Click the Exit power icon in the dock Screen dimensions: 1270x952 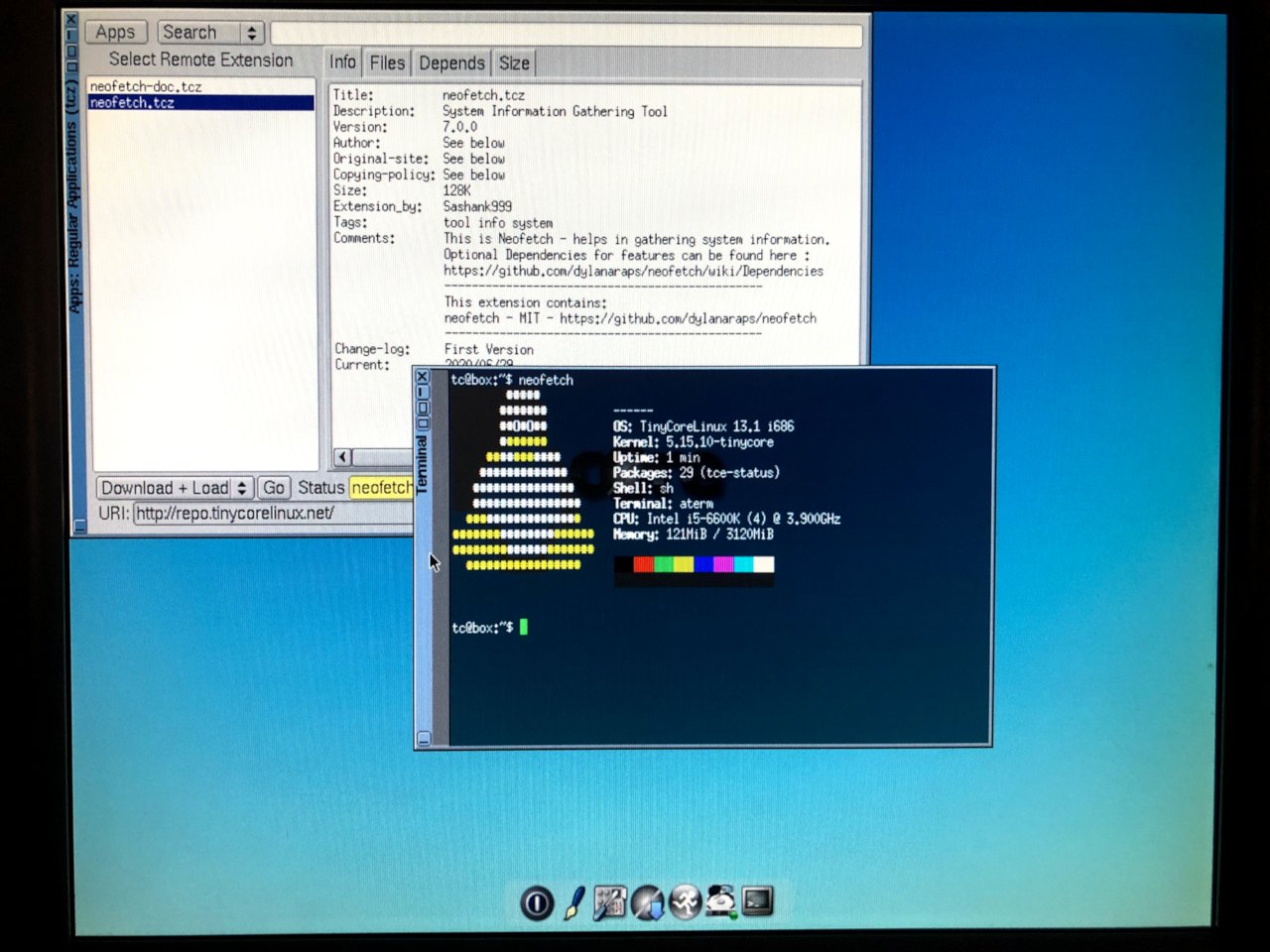(537, 902)
